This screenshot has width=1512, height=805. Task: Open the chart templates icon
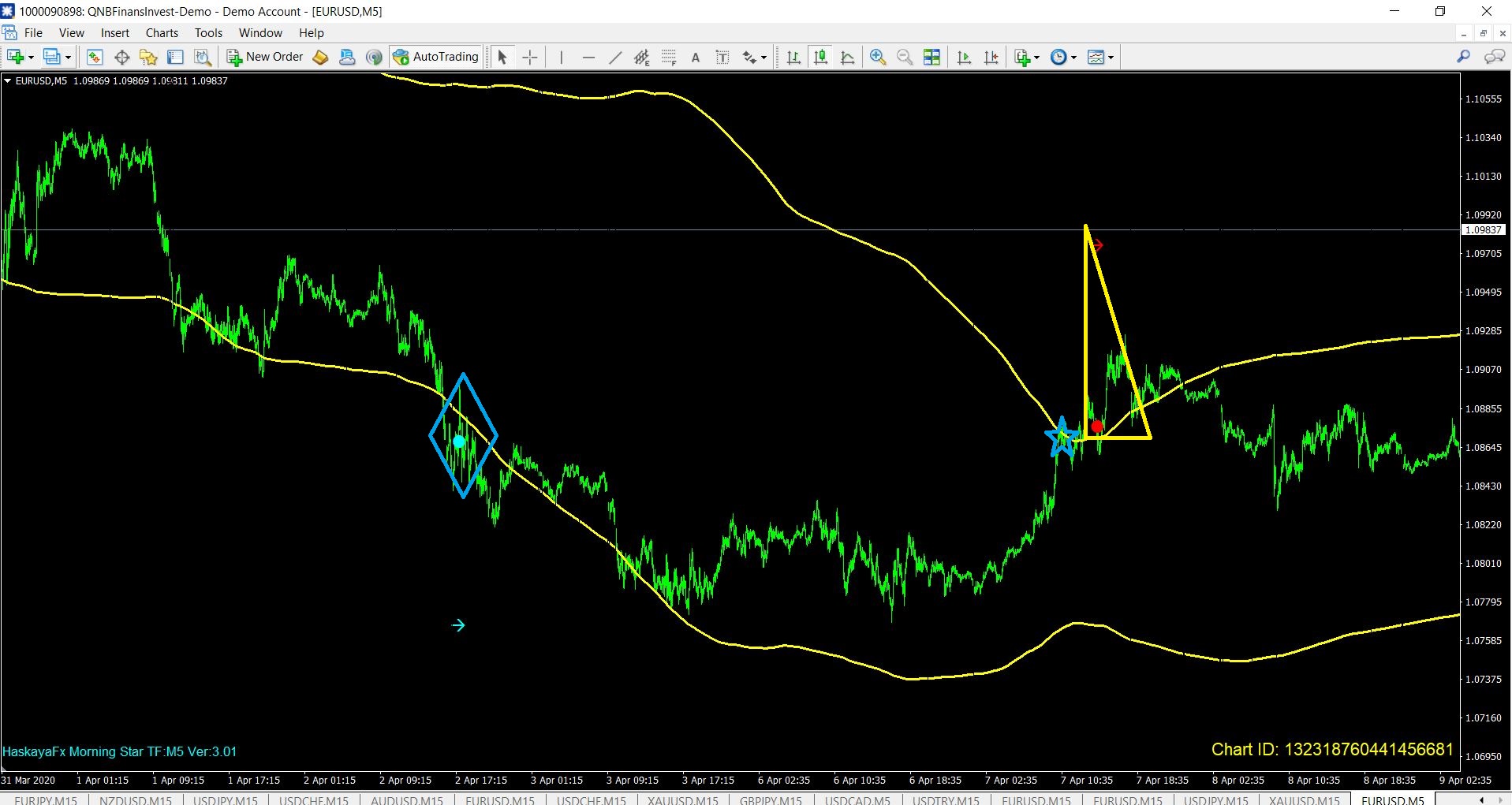pyautogui.click(x=1096, y=57)
